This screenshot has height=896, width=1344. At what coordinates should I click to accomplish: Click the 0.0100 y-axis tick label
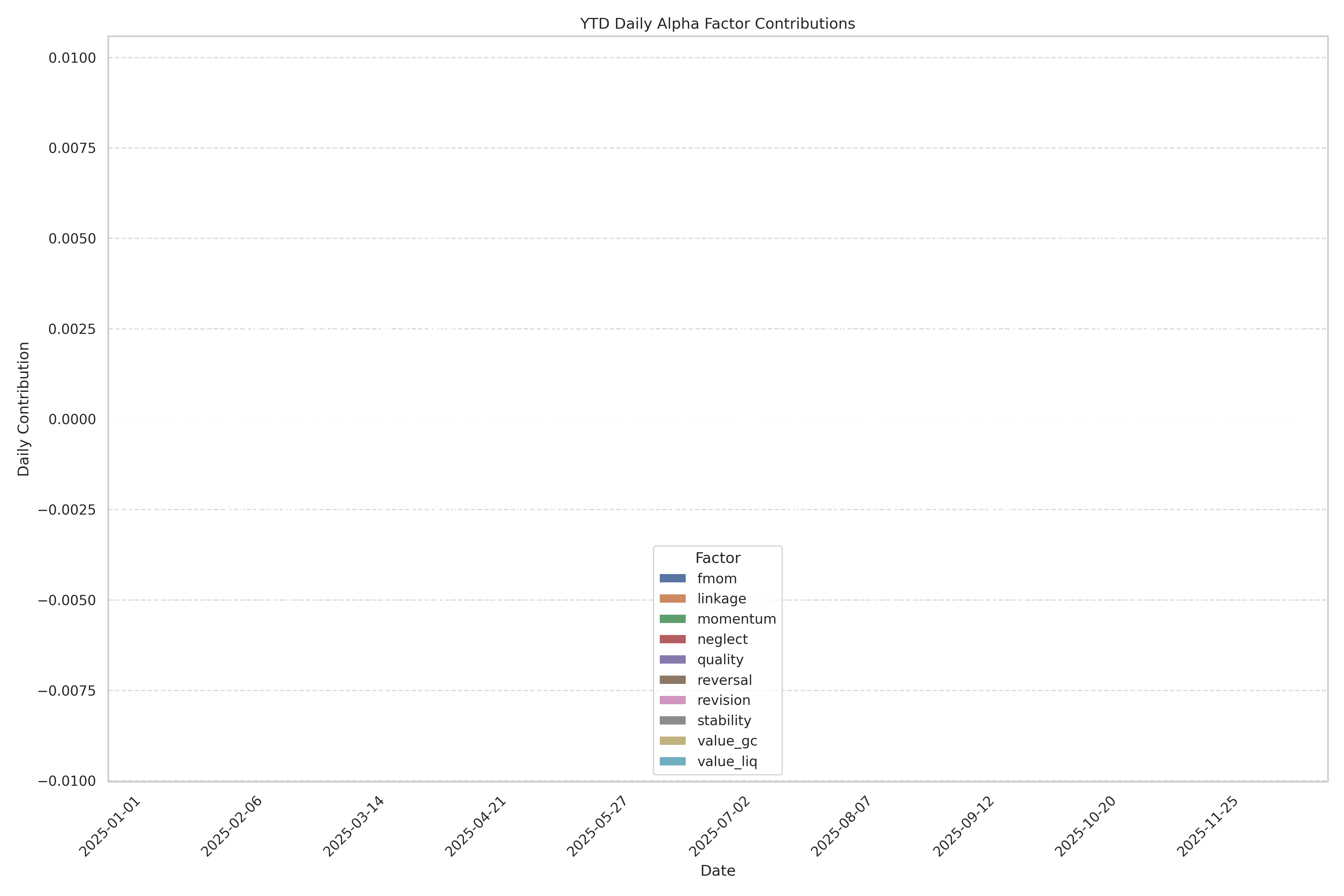click(72, 58)
